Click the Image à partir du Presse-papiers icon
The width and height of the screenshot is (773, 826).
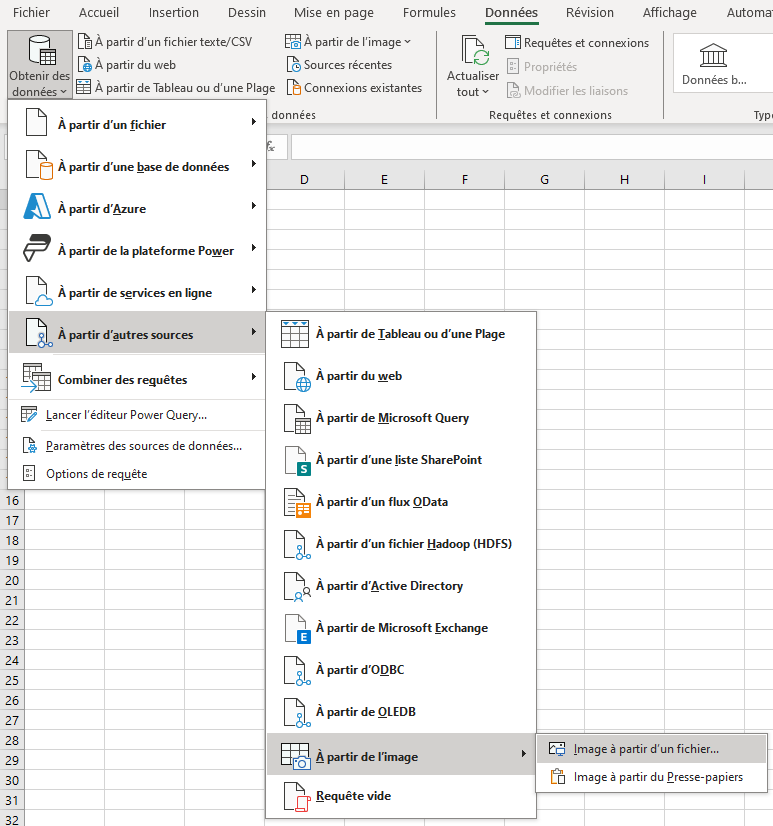tap(557, 776)
